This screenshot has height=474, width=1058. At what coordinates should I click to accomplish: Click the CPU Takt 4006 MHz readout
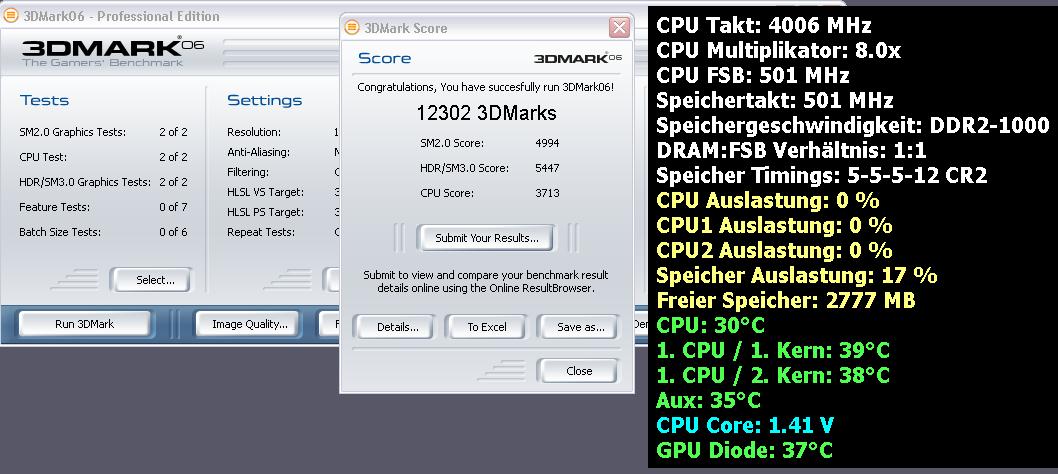(x=764, y=26)
